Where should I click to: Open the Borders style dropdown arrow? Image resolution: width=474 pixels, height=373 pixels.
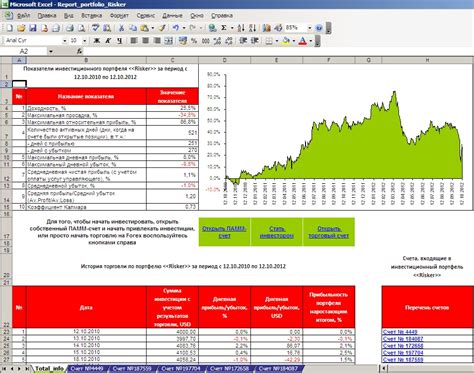point(277,41)
